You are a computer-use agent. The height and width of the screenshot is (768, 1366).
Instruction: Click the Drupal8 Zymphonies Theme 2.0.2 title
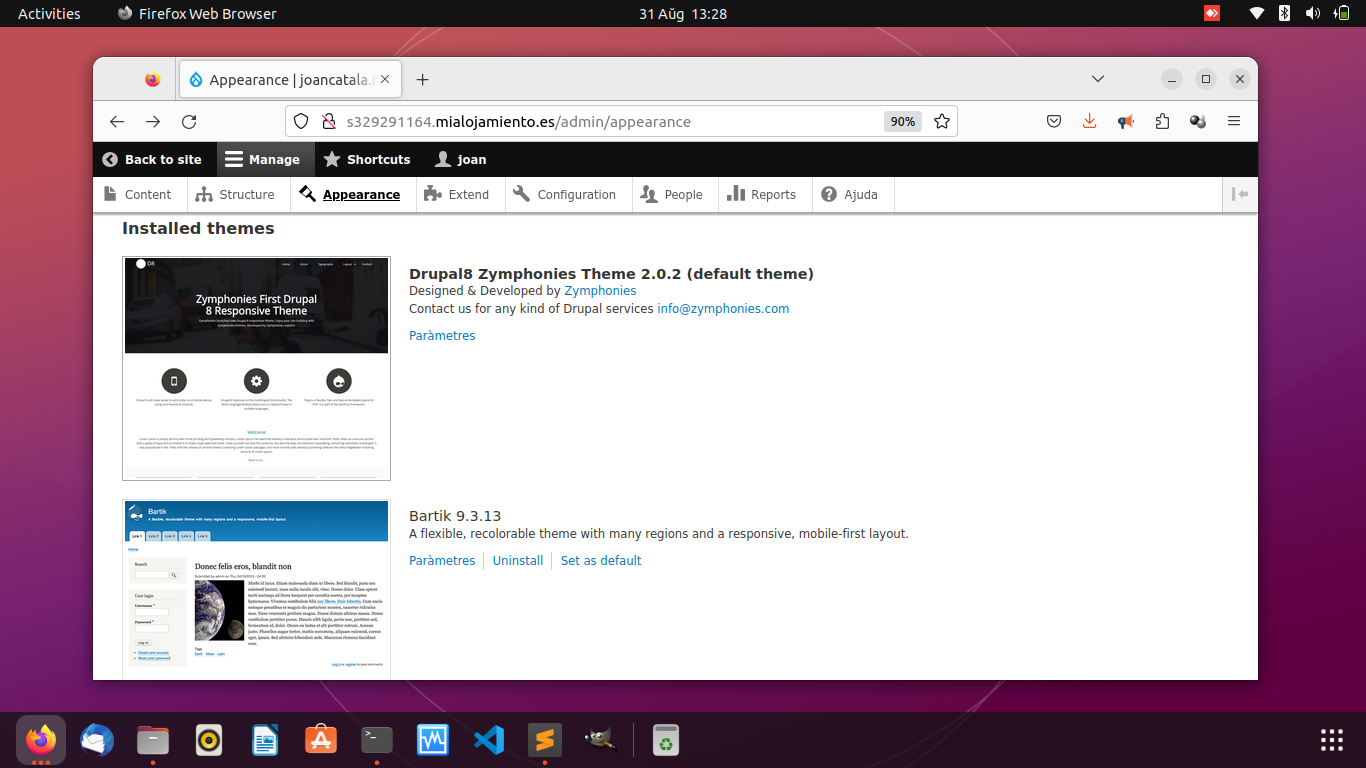click(x=611, y=274)
